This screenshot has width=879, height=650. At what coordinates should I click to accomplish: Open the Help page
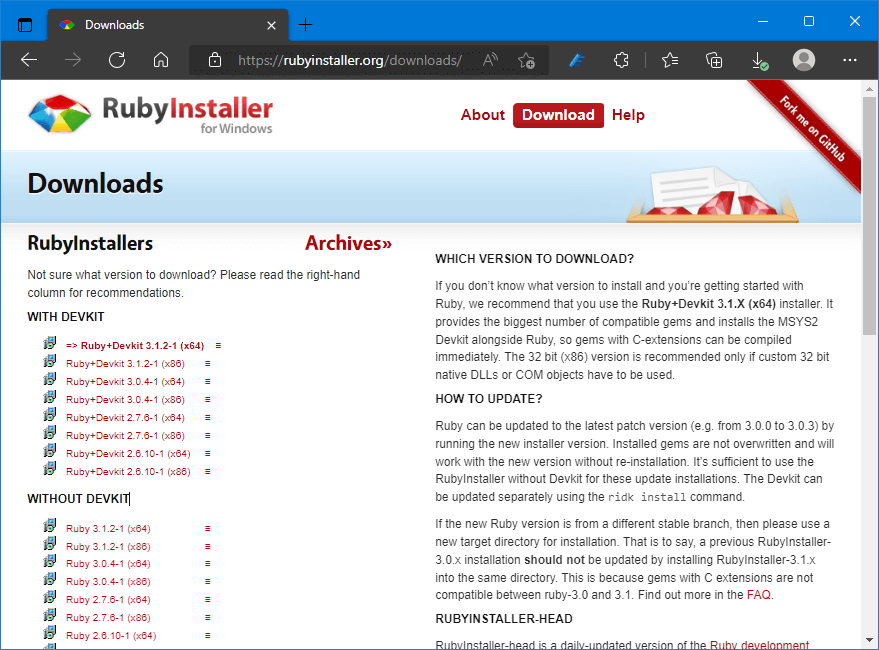(x=628, y=115)
